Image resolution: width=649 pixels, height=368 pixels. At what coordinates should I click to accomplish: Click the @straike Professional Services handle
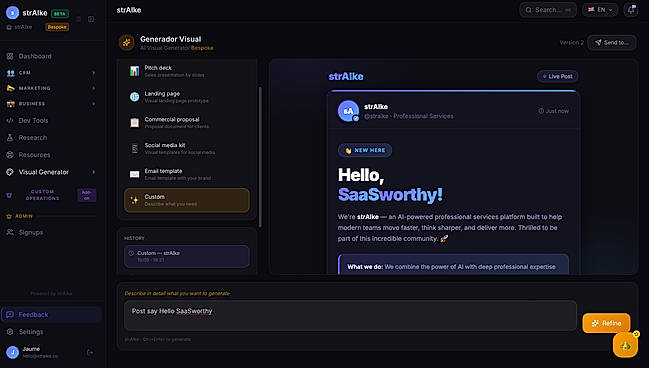pyautogui.click(x=409, y=116)
